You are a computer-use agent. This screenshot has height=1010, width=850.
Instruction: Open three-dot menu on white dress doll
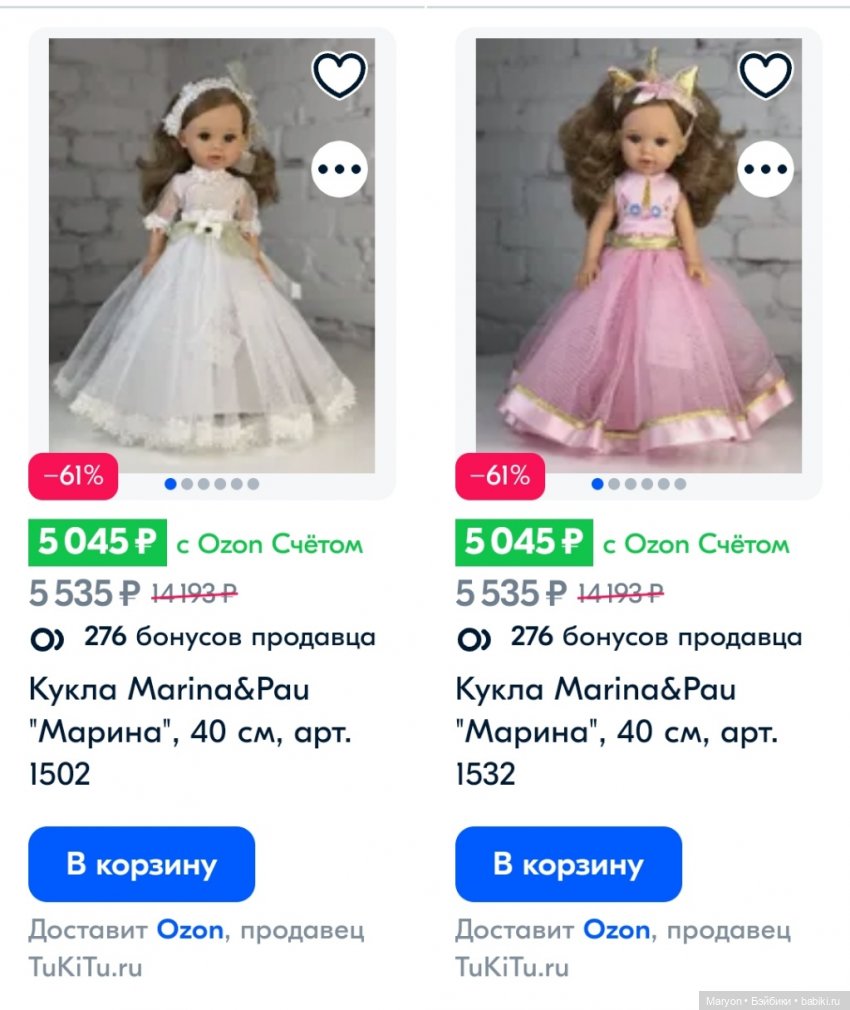(340, 170)
